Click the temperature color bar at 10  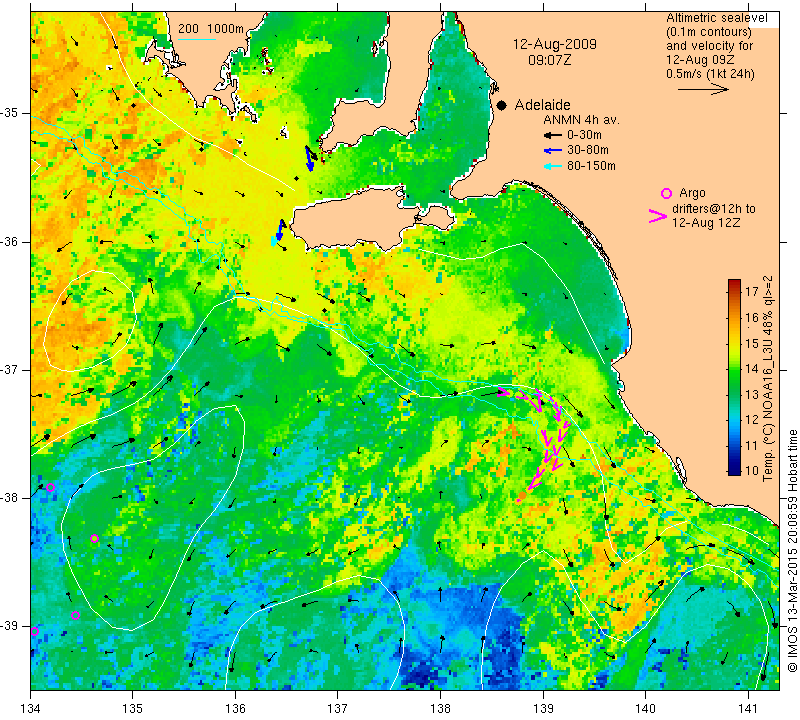point(734,470)
